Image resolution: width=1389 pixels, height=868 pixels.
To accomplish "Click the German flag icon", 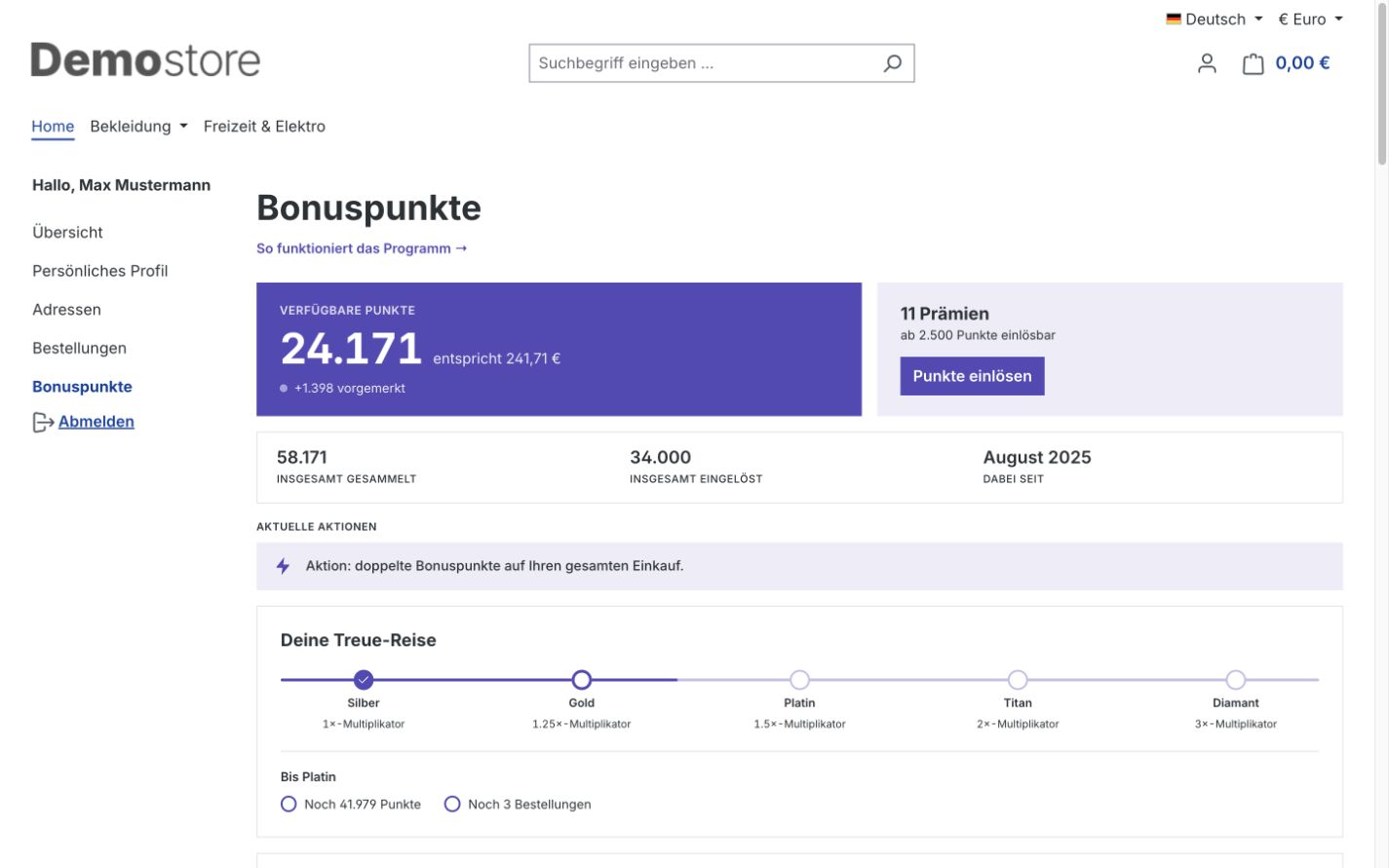I will [1174, 19].
